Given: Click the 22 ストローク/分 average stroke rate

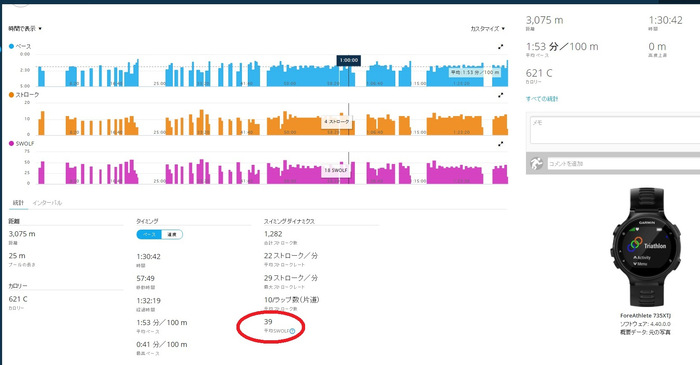Looking at the screenshot, I should 291,256.
